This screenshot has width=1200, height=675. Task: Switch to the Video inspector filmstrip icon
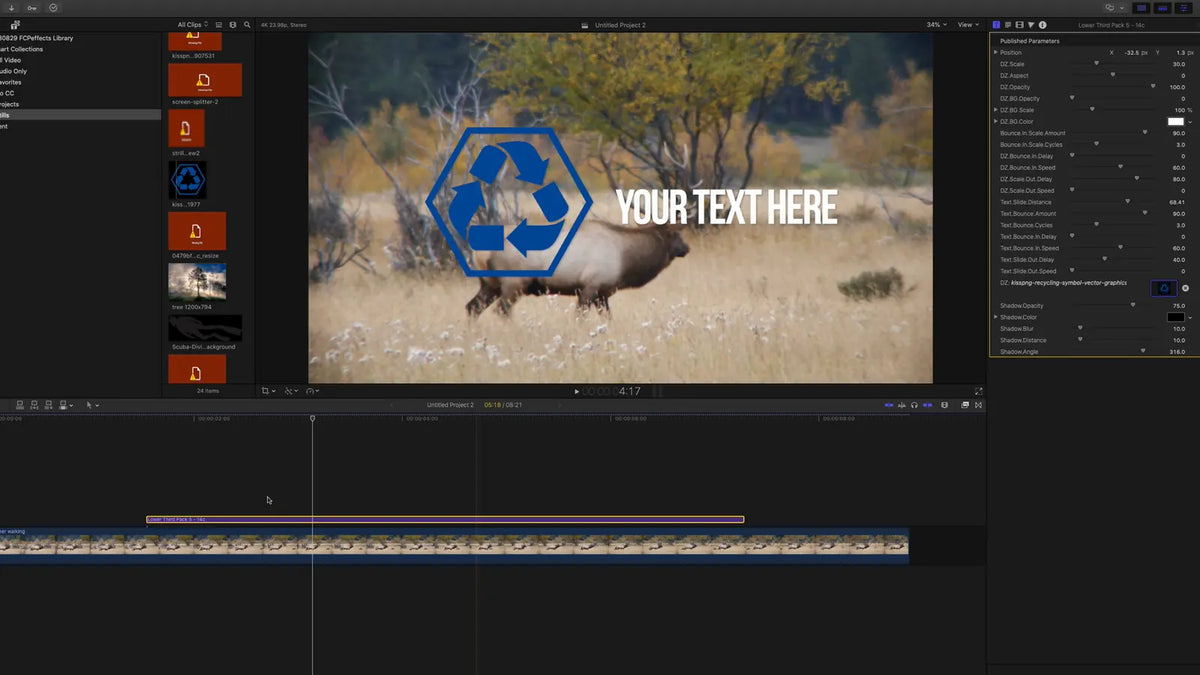1020,24
